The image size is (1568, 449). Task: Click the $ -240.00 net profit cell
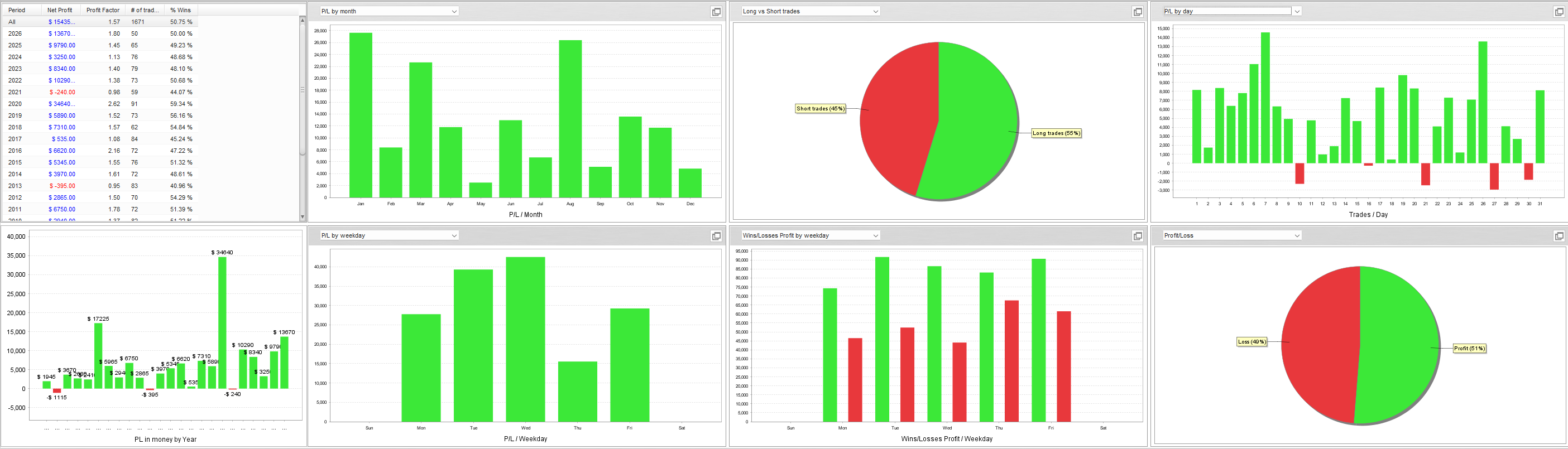62,92
